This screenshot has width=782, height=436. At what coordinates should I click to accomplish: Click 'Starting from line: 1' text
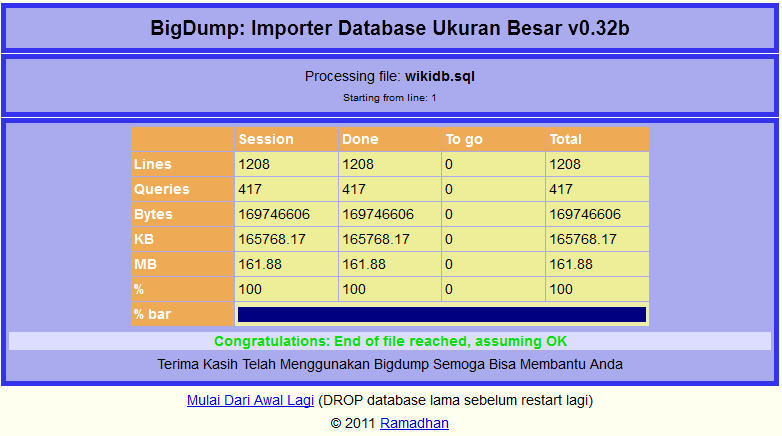[x=390, y=98]
